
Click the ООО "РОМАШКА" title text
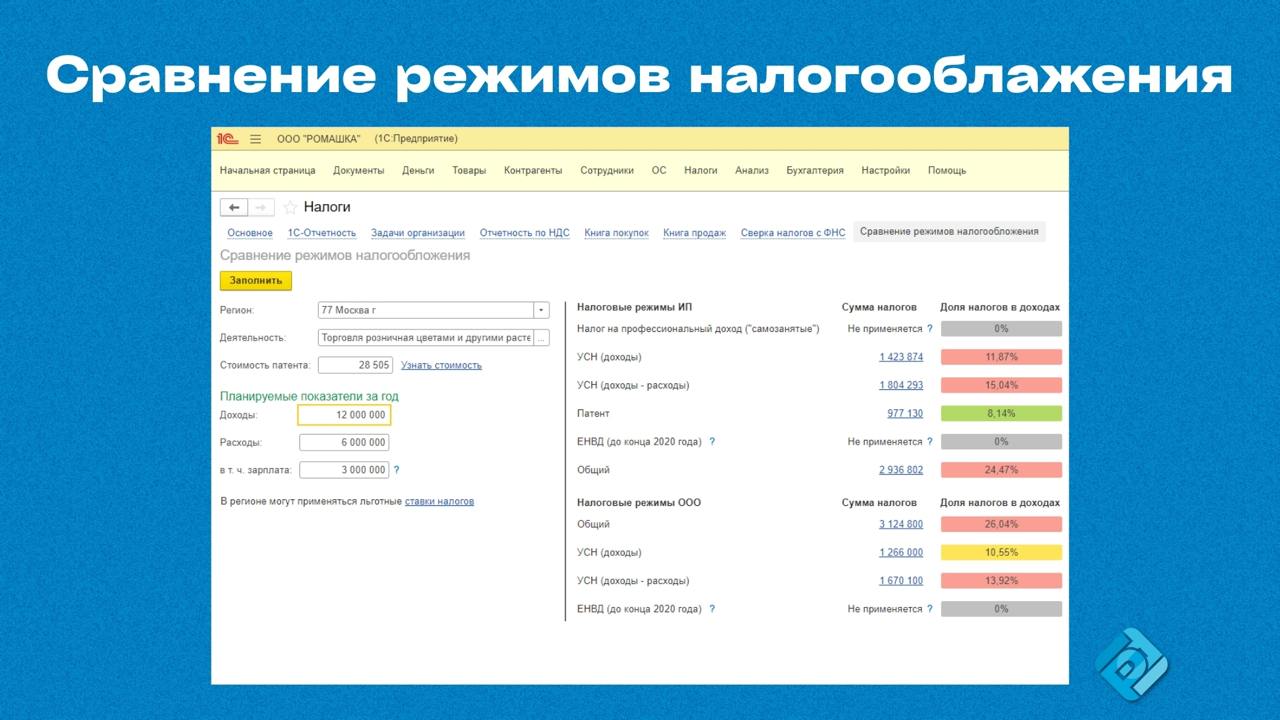(x=318, y=139)
